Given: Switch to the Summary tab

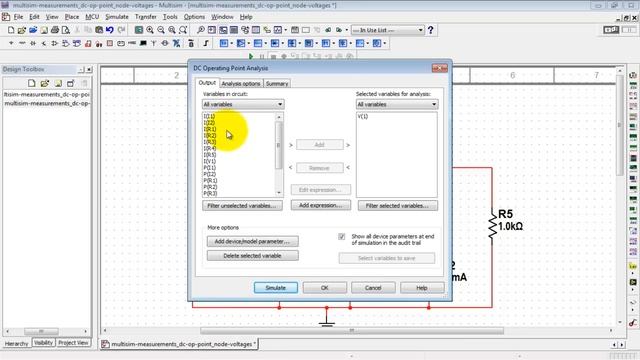Looking at the screenshot, I should coord(277,83).
